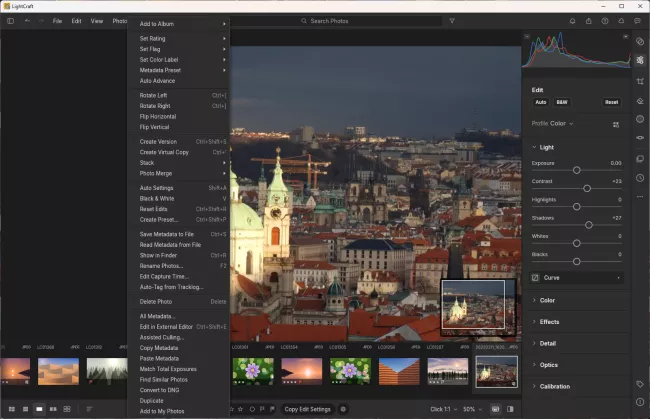Open the help question-mark icon
The image size is (650, 419).
(605, 21)
